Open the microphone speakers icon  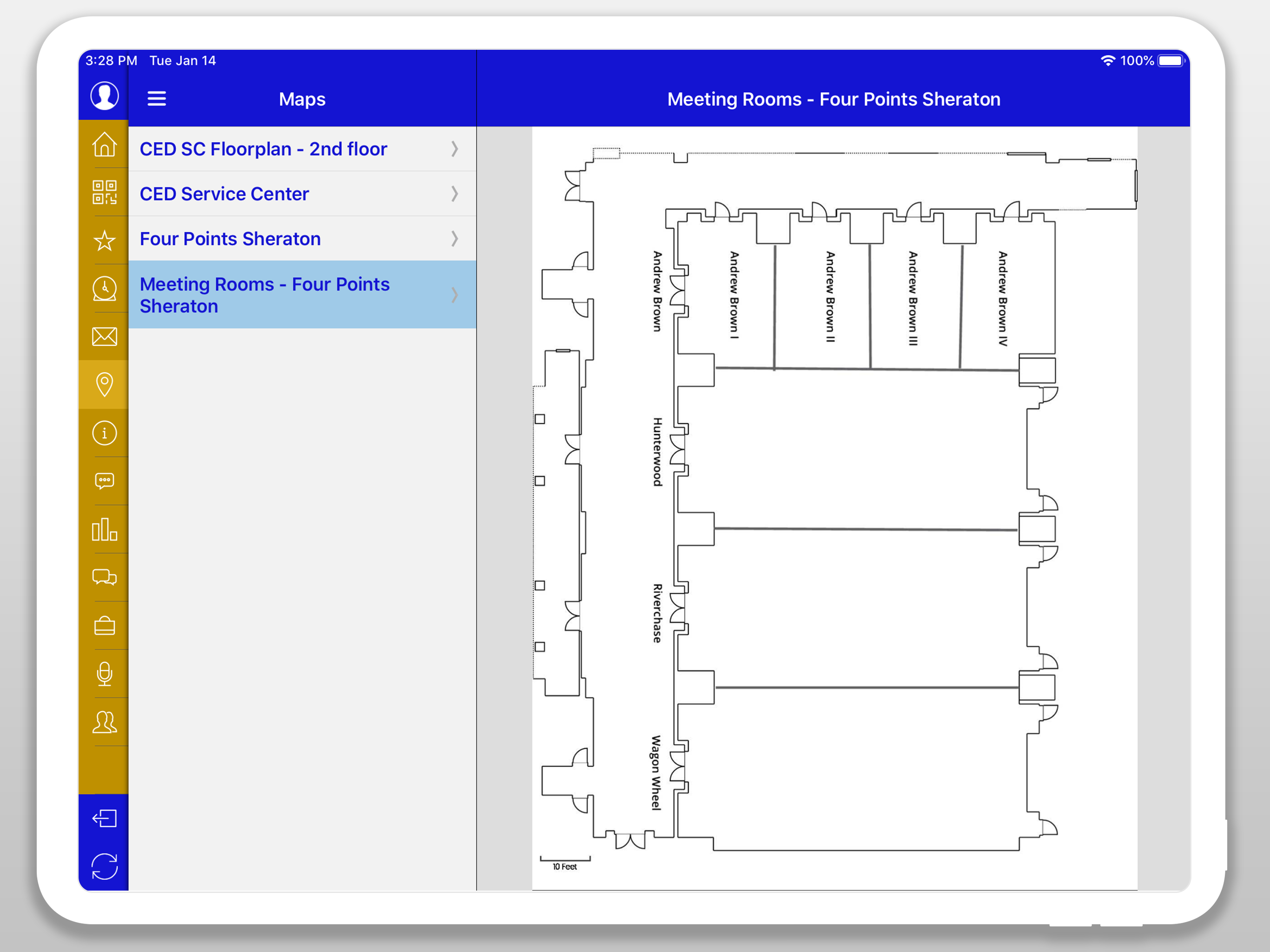click(105, 674)
